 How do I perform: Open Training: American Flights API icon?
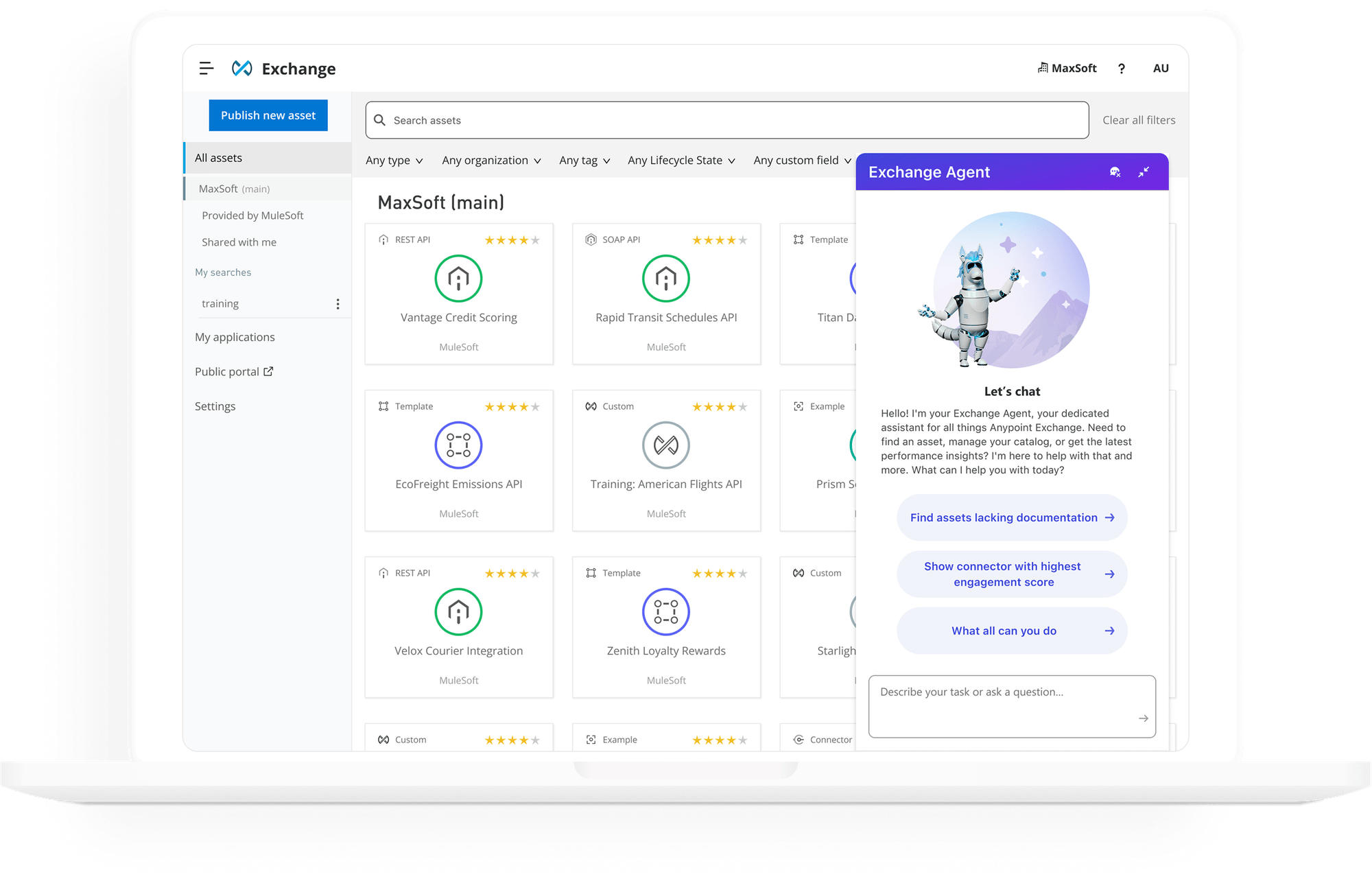coord(666,445)
